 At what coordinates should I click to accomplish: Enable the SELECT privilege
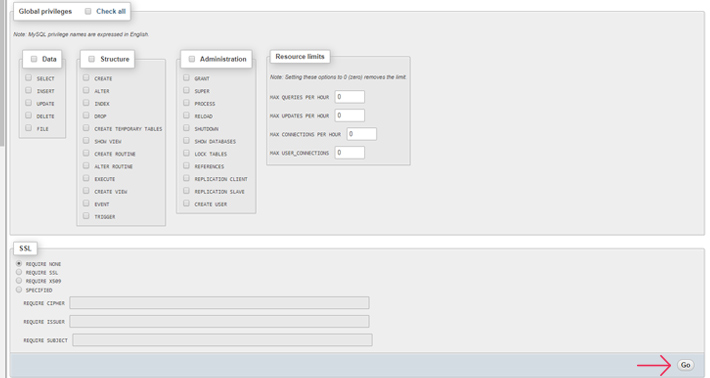click(x=29, y=78)
